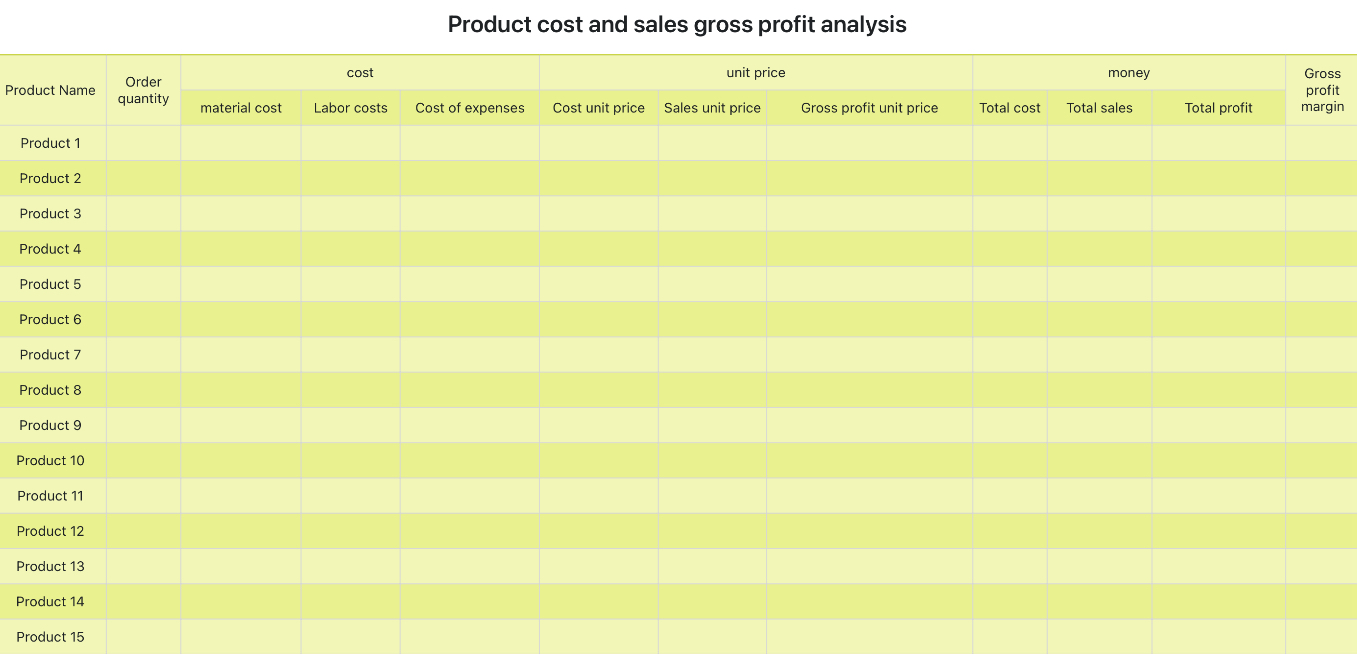This screenshot has width=1357, height=654.
Task: Click the 'Cost of expenses' column header
Action: [x=470, y=108]
